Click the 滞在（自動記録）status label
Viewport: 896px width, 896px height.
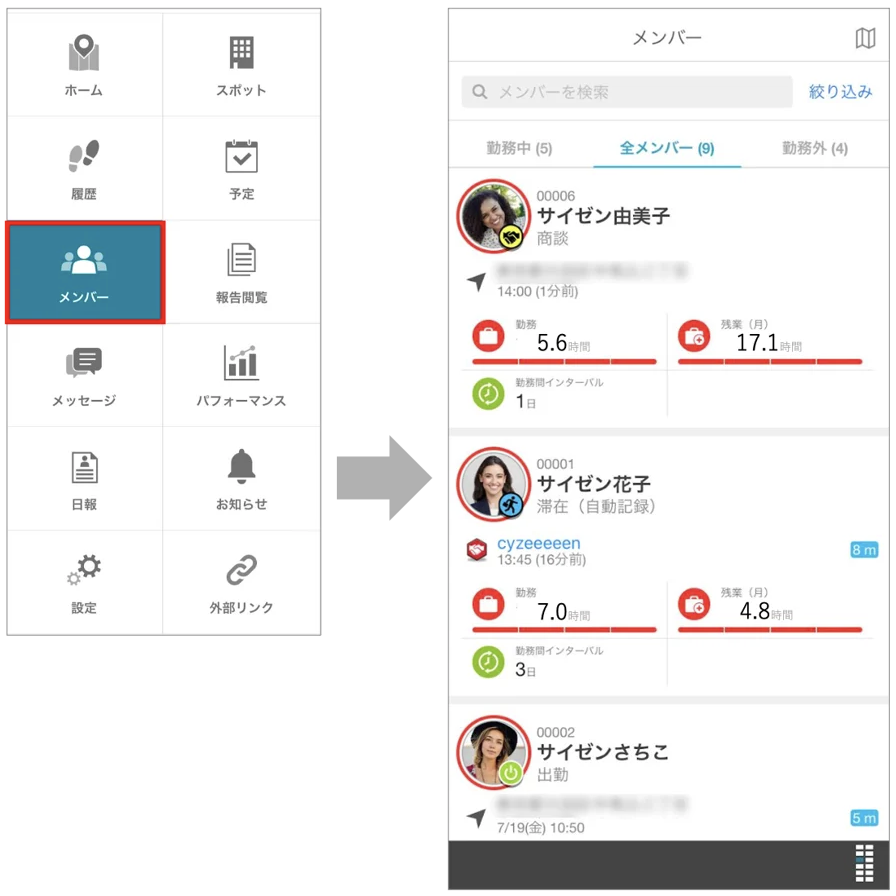point(596,506)
